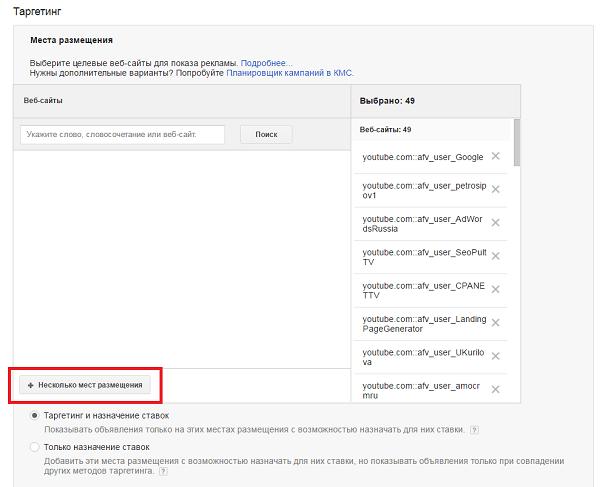The image size is (600, 487).
Task: Remove youtube.com::afv_user_LandingPageGenerator placement
Action: (496, 322)
